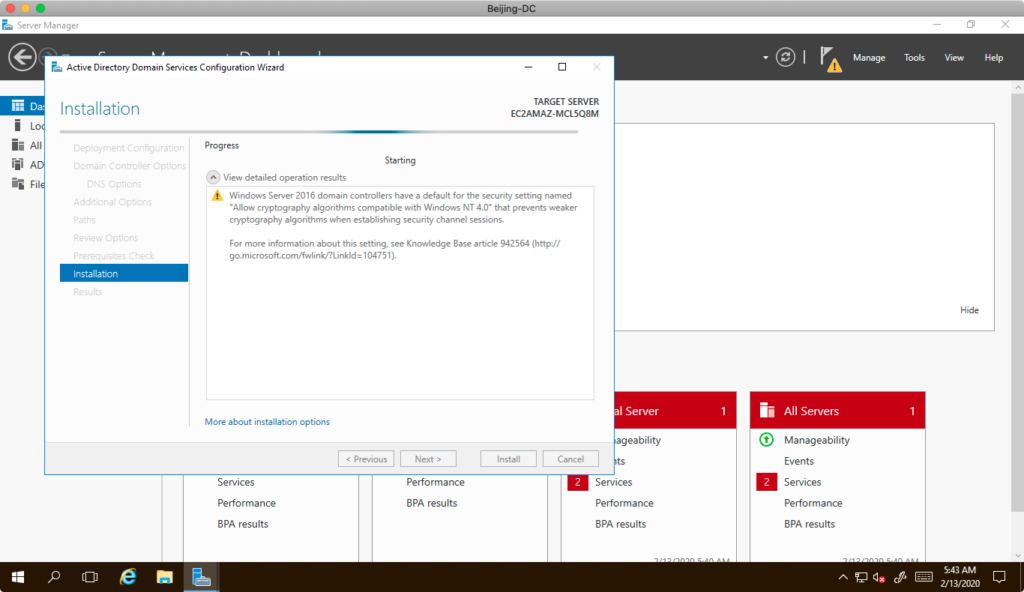Click the All Servers manageability green icon
1024x592 pixels.
[767, 440]
